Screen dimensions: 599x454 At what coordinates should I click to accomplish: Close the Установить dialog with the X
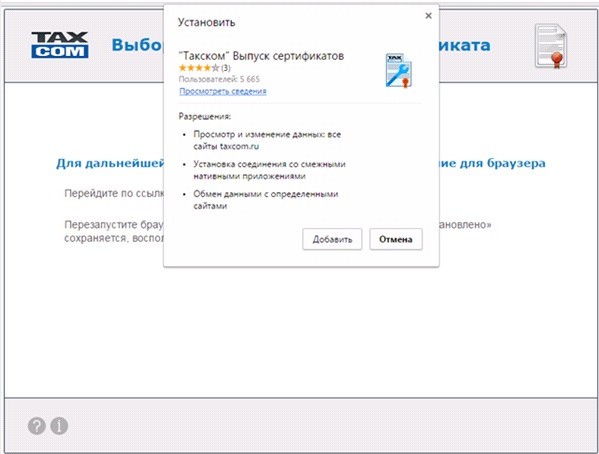point(429,16)
